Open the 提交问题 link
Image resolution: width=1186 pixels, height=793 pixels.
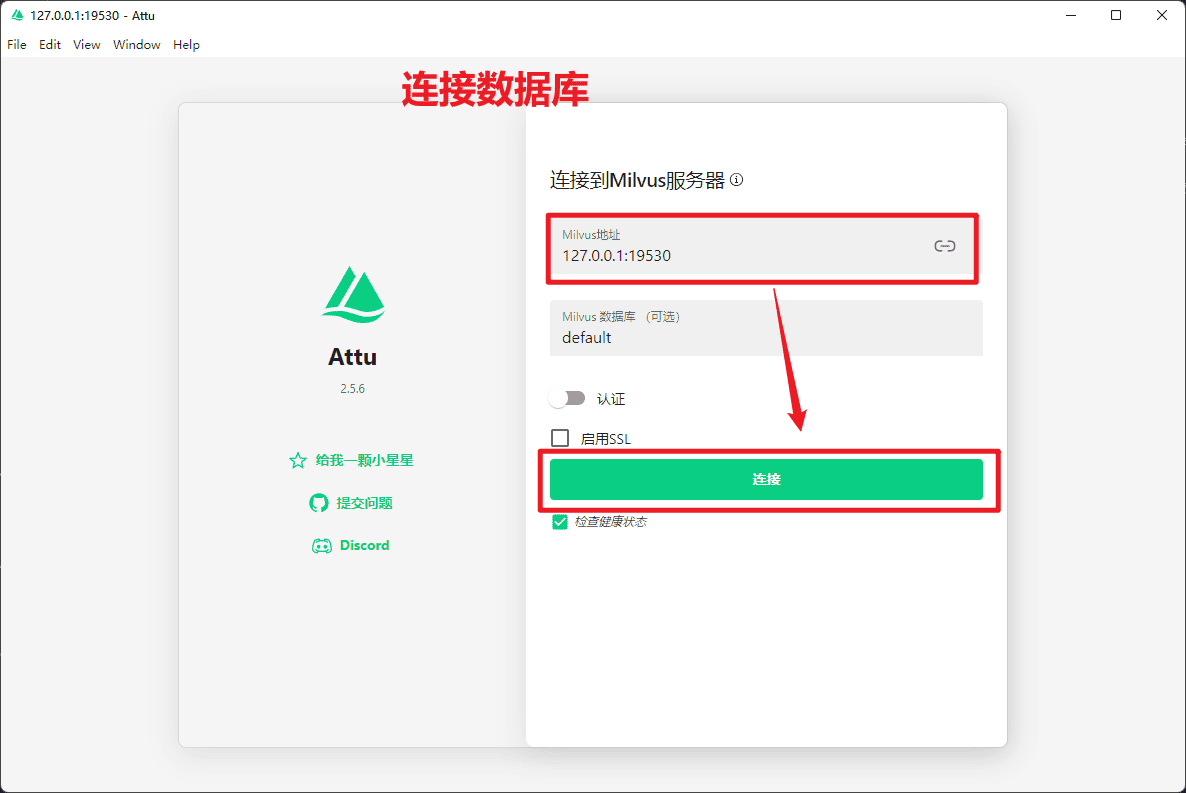click(x=364, y=503)
